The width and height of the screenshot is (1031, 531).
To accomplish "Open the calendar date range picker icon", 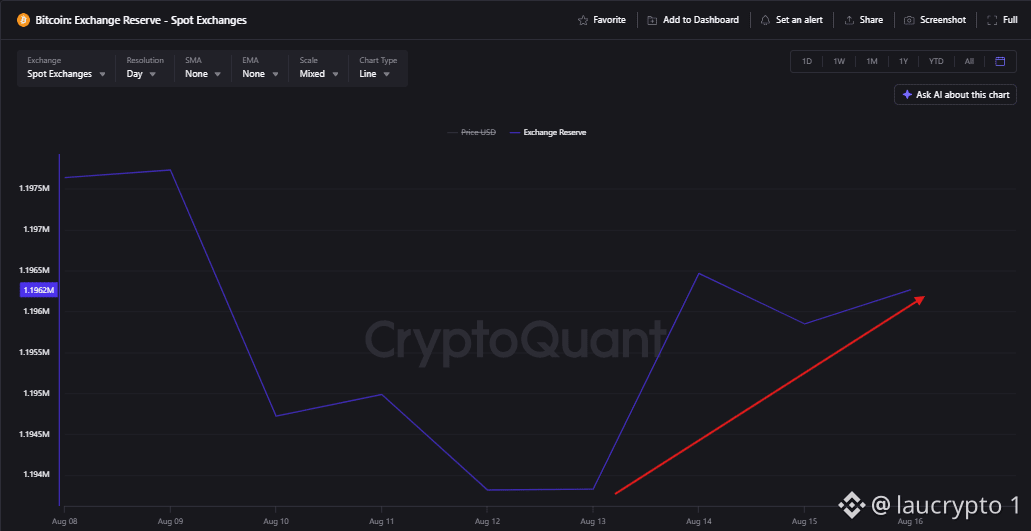I will [x=1000, y=61].
